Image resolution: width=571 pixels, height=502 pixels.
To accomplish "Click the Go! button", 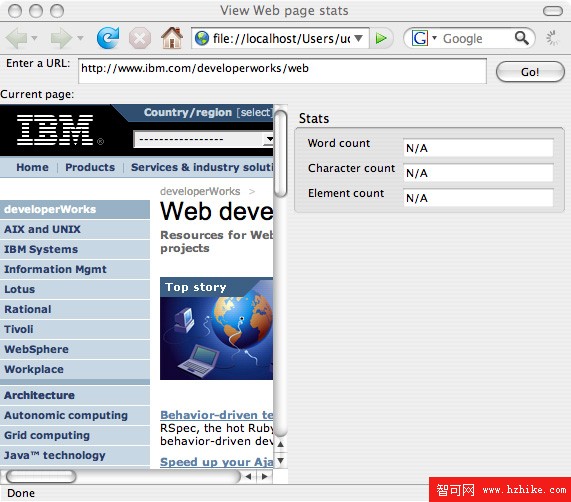I will [530, 72].
